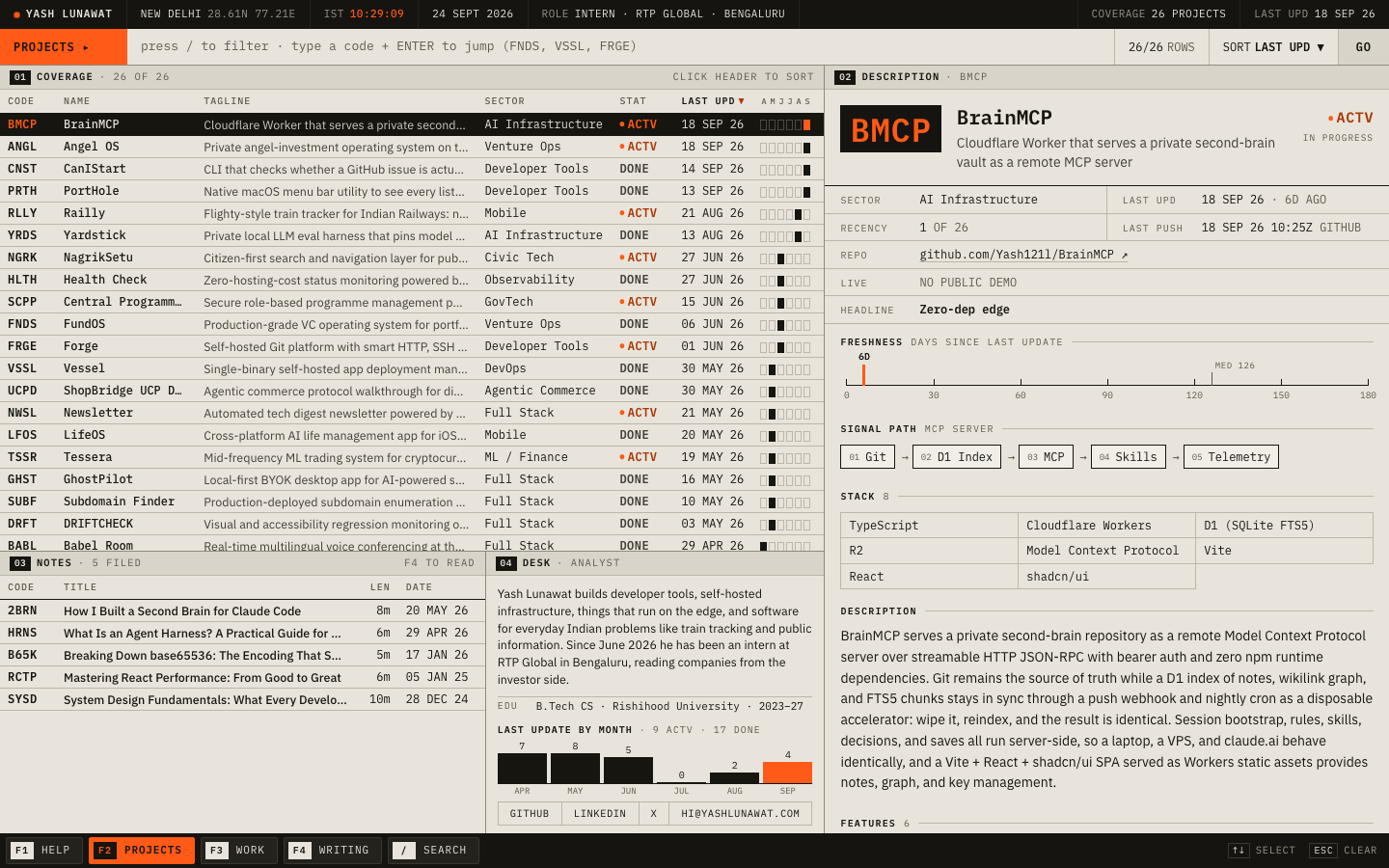The width and height of the screenshot is (1389, 868).
Task: Click the HI@YASHLUNAWAT.COM email link
Action: (x=740, y=814)
